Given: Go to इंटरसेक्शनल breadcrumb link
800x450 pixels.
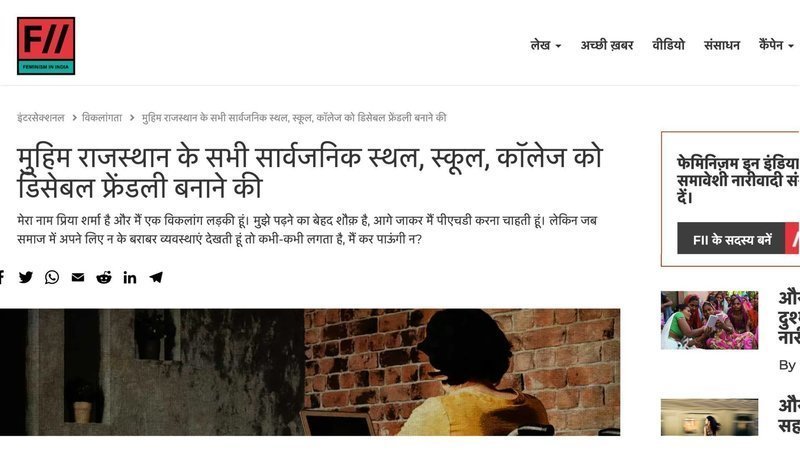Looking at the screenshot, I should click(x=41, y=118).
